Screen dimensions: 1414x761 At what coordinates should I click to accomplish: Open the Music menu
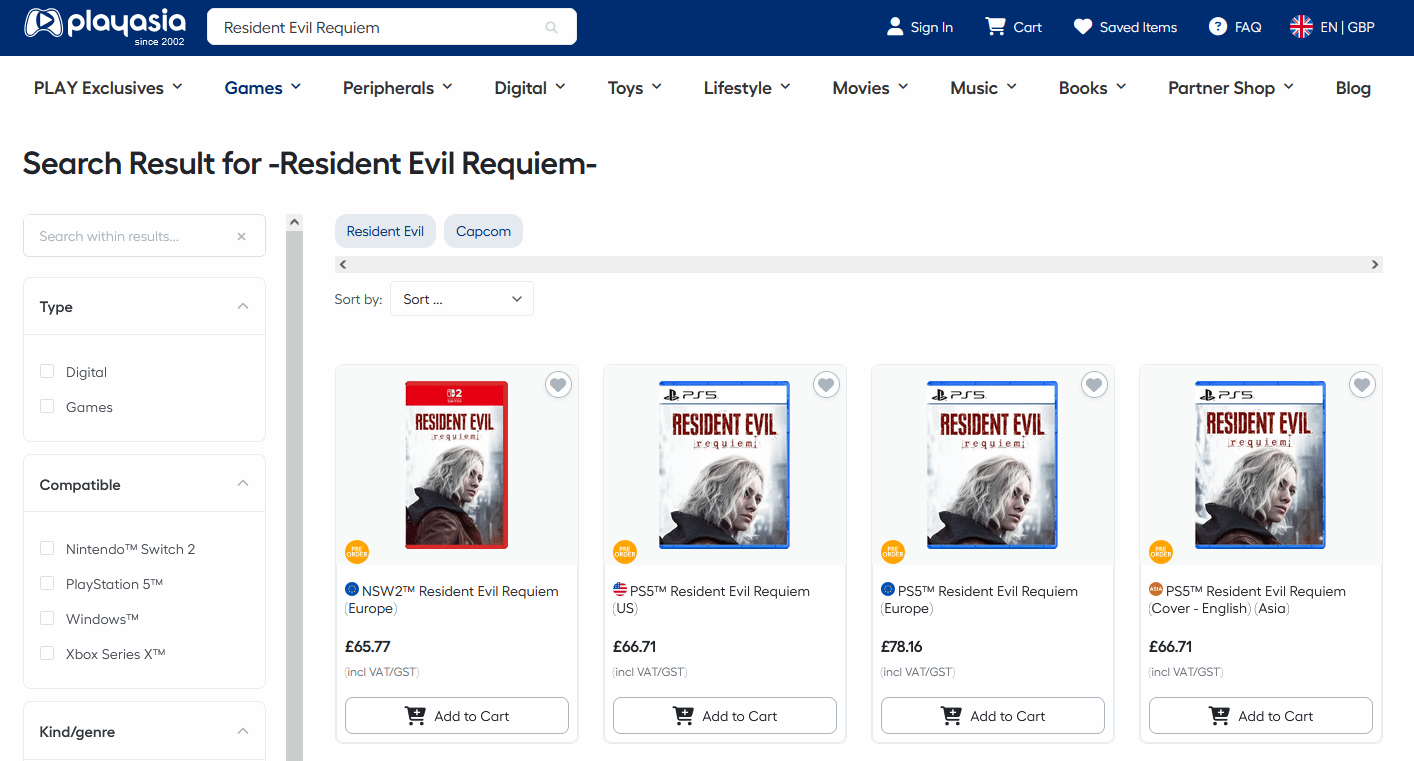coord(984,88)
